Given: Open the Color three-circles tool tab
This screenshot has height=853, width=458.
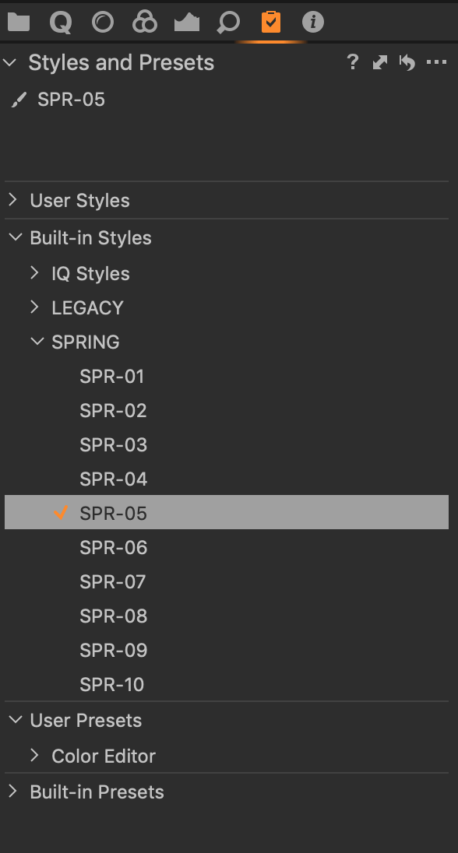Looking at the screenshot, I should [145, 22].
